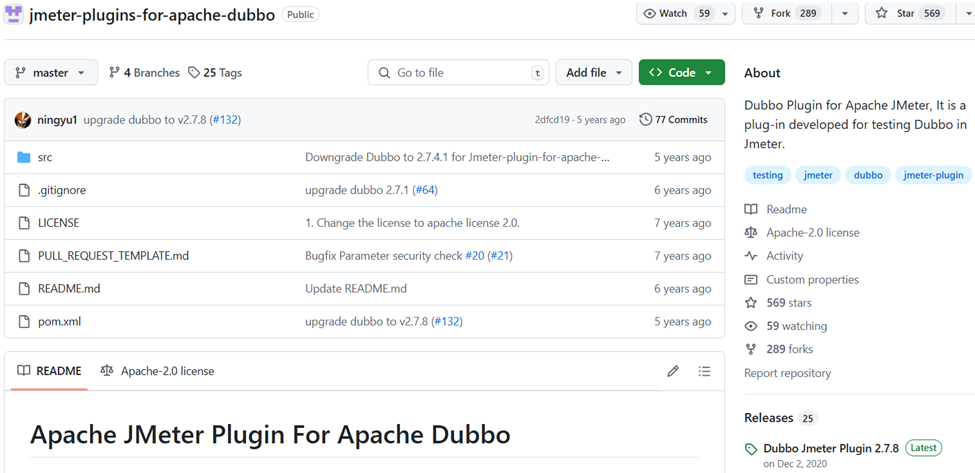This screenshot has height=473, width=975.
Task: Open the PULL_REQUEST_TEMPLATE.md file name
Action: (x=113, y=256)
